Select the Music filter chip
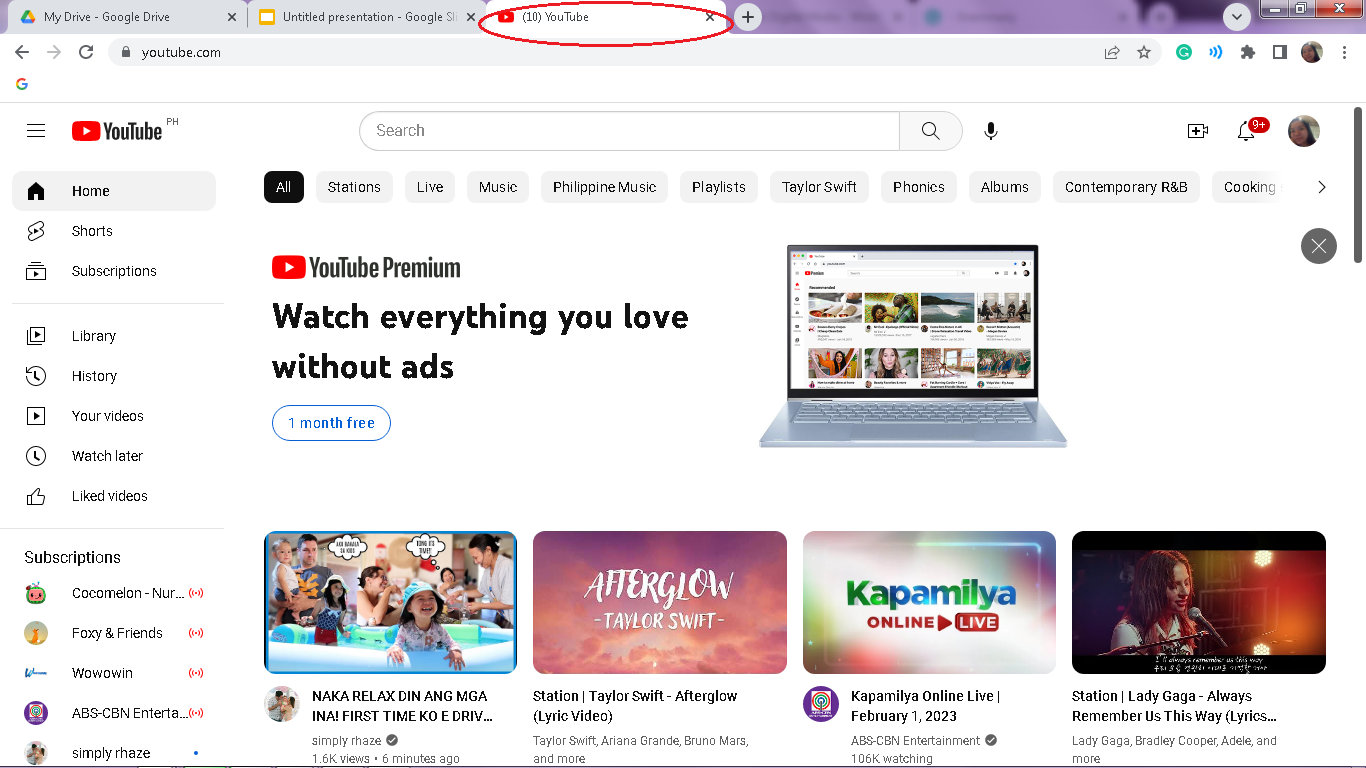Screen dimensions: 1366x768 [498, 187]
